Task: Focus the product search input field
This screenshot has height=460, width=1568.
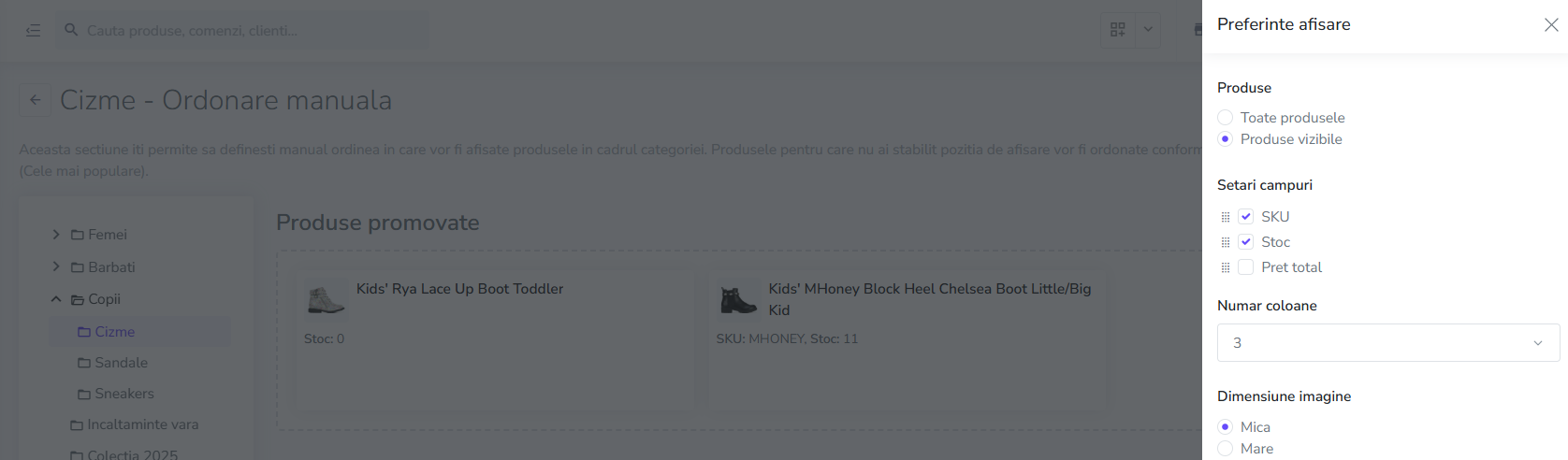Action: point(253,31)
